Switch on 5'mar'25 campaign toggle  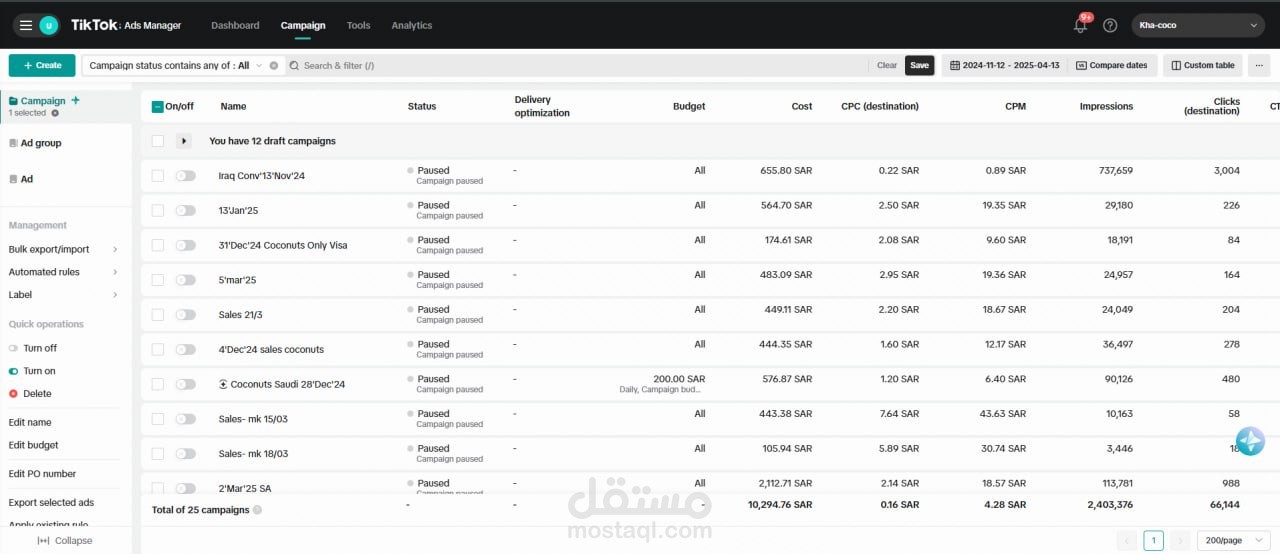pos(185,280)
